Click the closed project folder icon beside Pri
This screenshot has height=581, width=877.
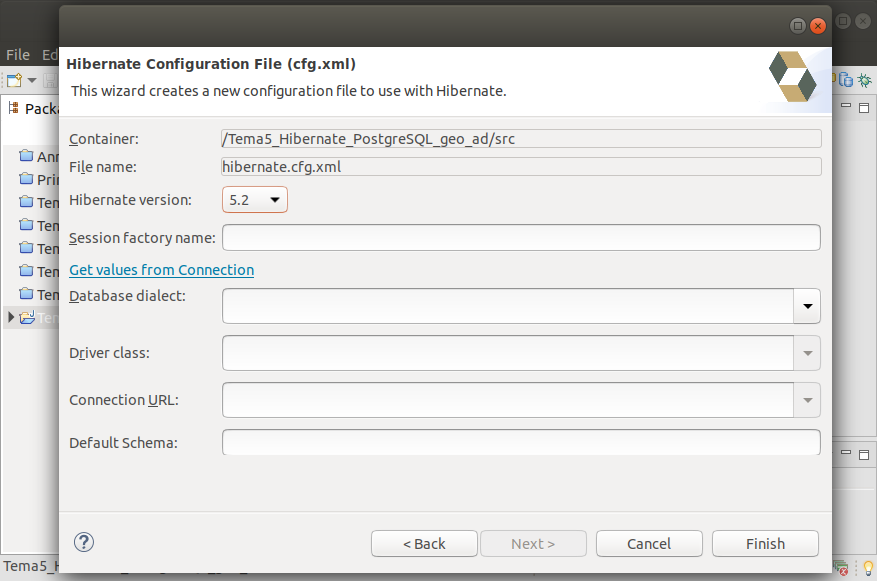click(26, 178)
